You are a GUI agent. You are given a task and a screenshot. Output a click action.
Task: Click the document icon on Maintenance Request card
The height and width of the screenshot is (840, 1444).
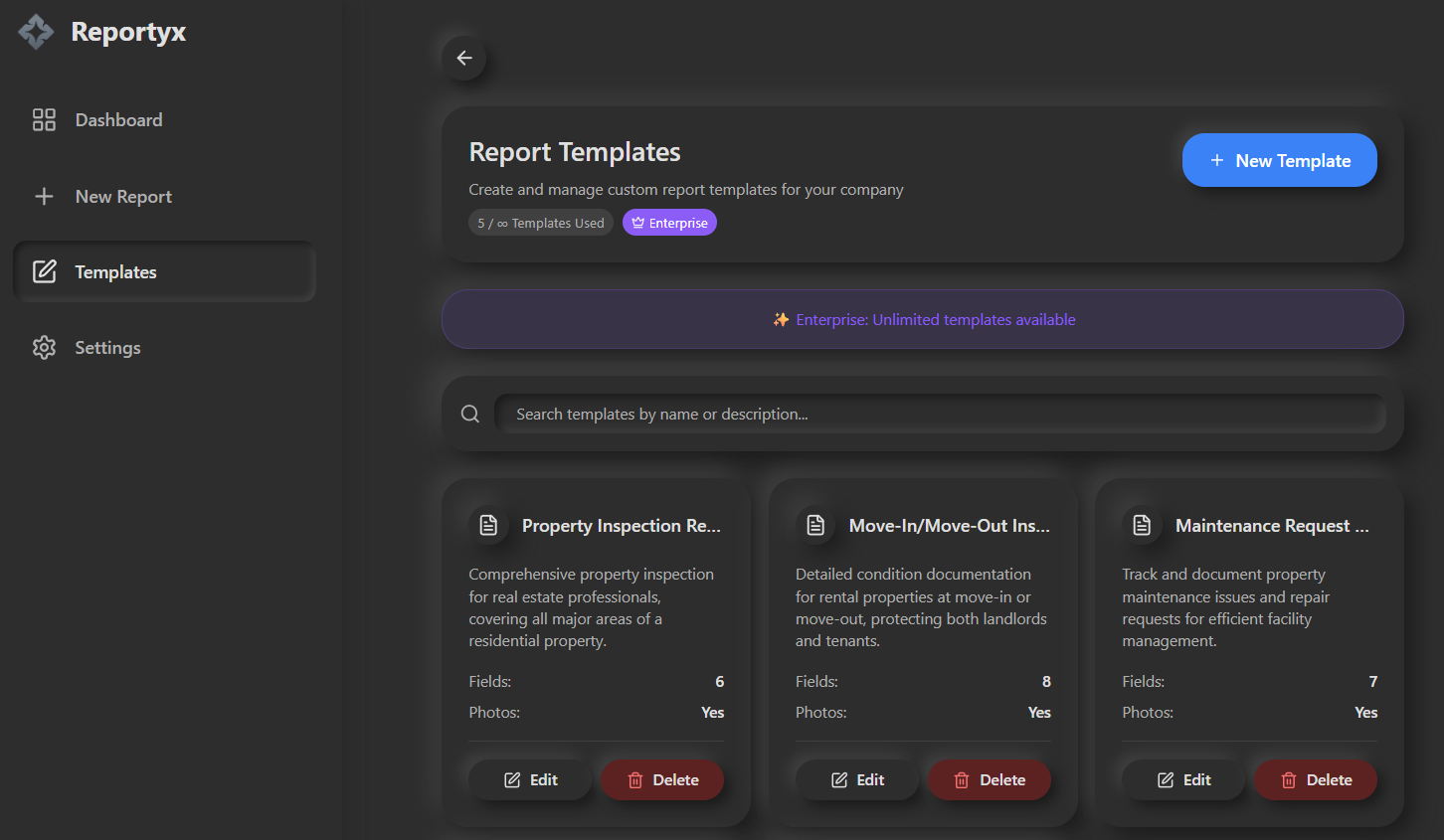(x=1142, y=524)
